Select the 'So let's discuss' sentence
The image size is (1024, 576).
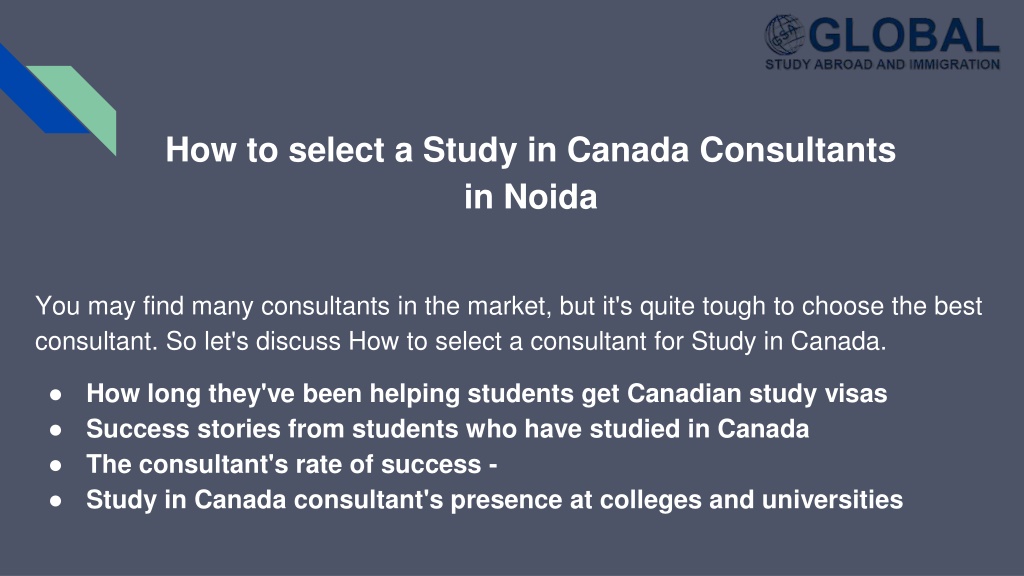click(526, 341)
